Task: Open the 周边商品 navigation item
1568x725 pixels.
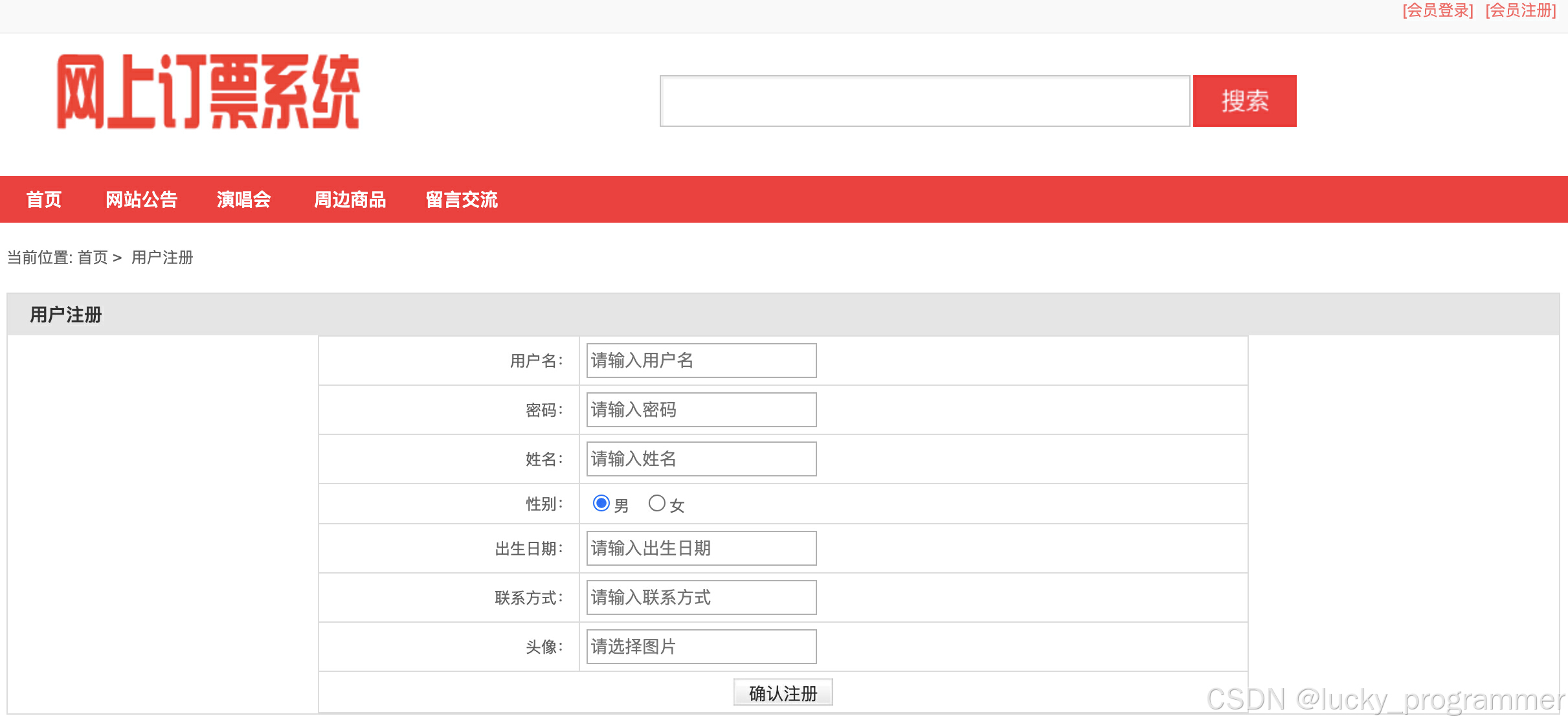Action: 350,199
